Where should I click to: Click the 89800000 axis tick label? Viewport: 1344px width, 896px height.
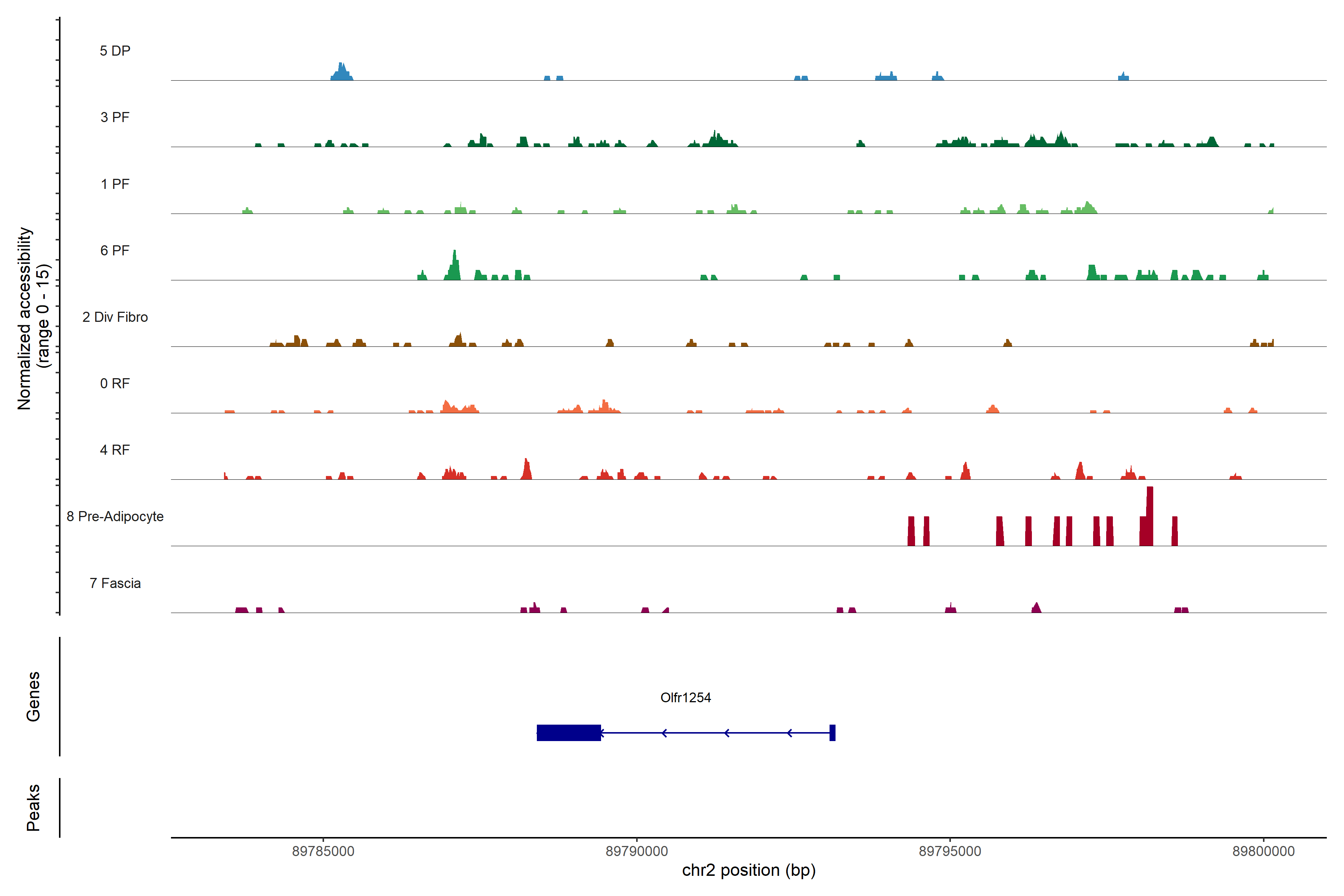(1263, 852)
